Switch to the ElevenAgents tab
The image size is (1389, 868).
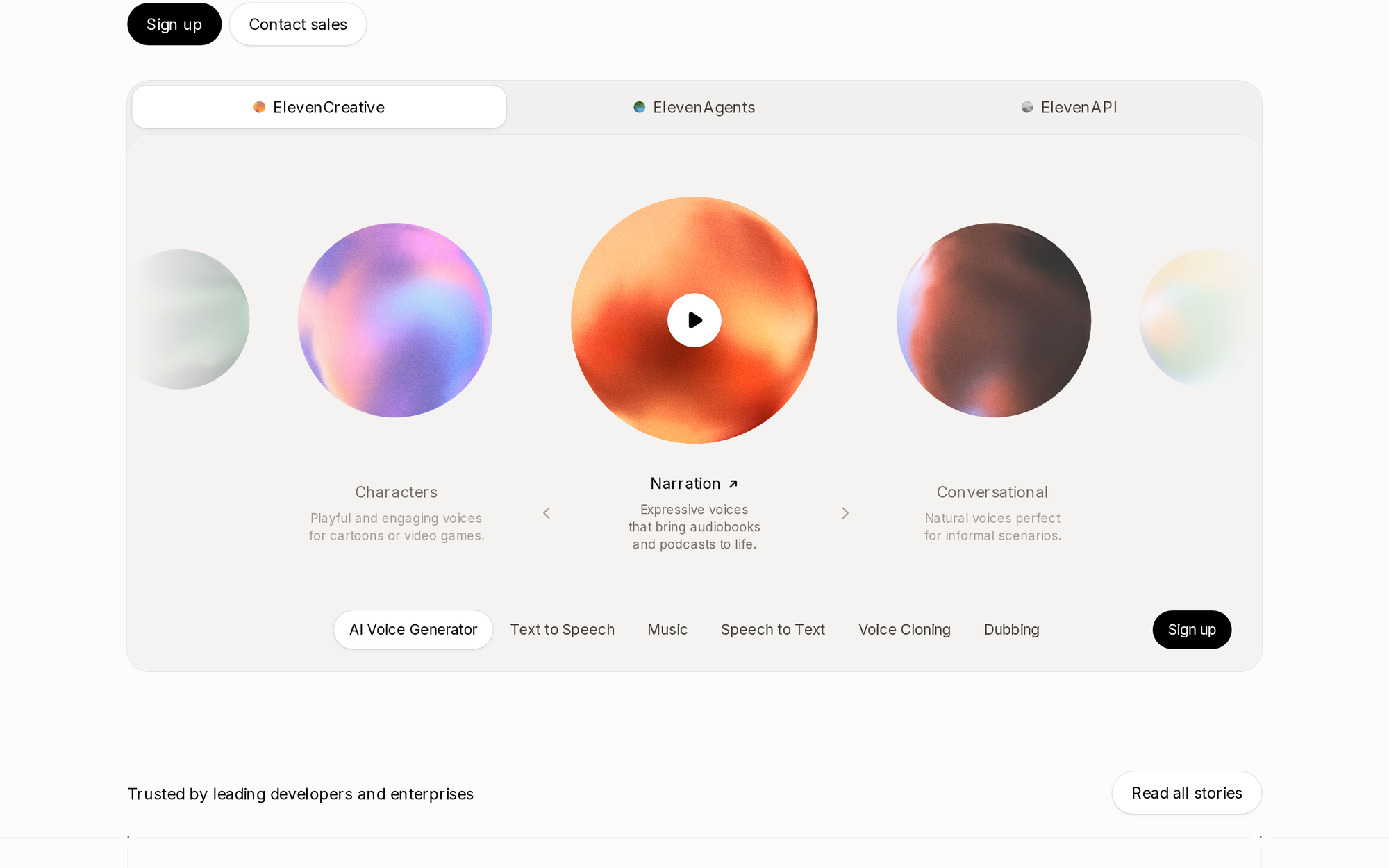pyautogui.click(x=694, y=107)
